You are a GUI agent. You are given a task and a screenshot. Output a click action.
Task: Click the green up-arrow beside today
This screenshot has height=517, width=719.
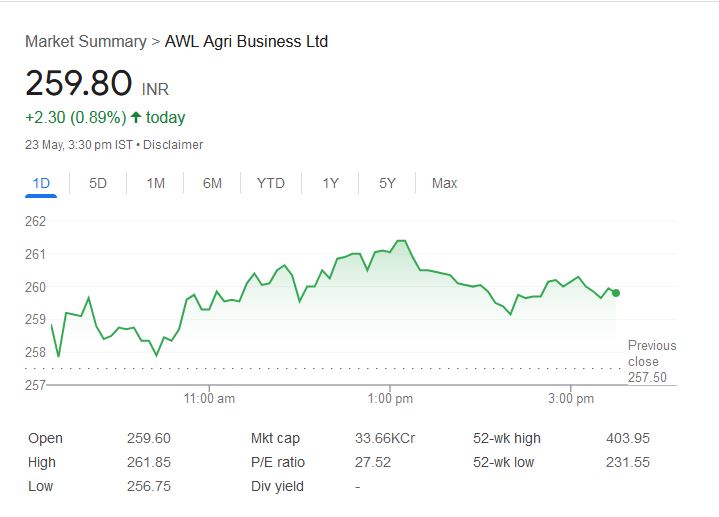click(x=136, y=118)
